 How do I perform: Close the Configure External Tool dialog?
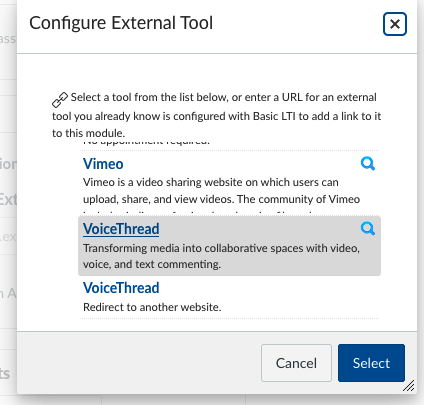coord(395,24)
